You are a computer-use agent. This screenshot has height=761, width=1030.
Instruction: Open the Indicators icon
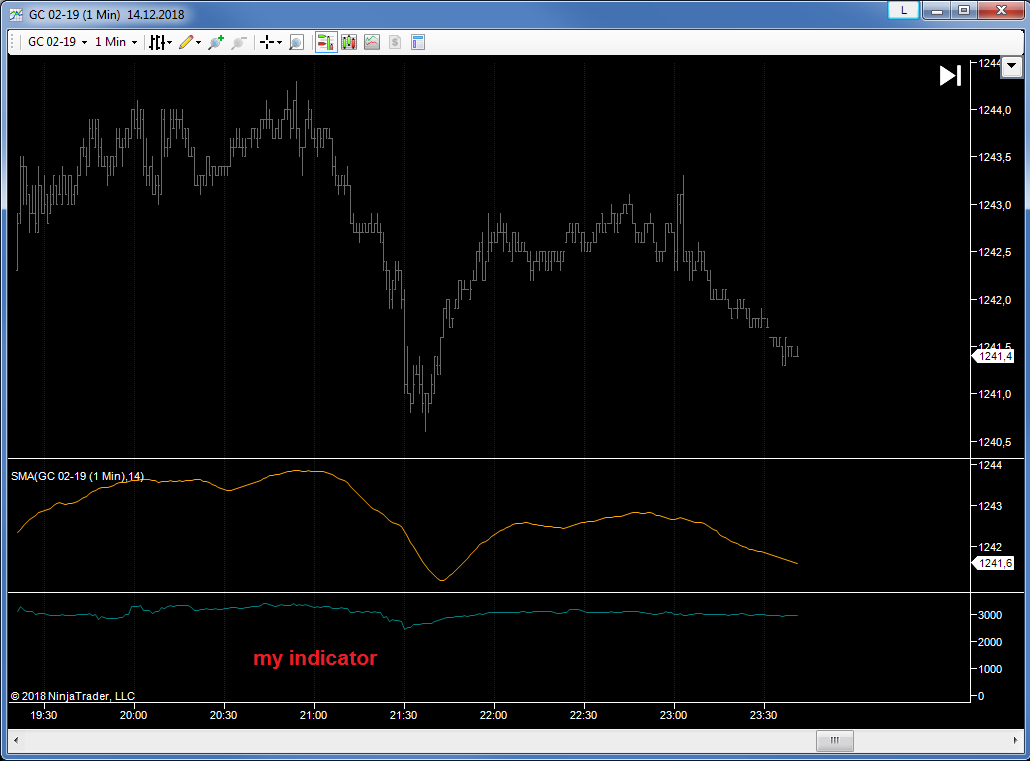point(372,42)
